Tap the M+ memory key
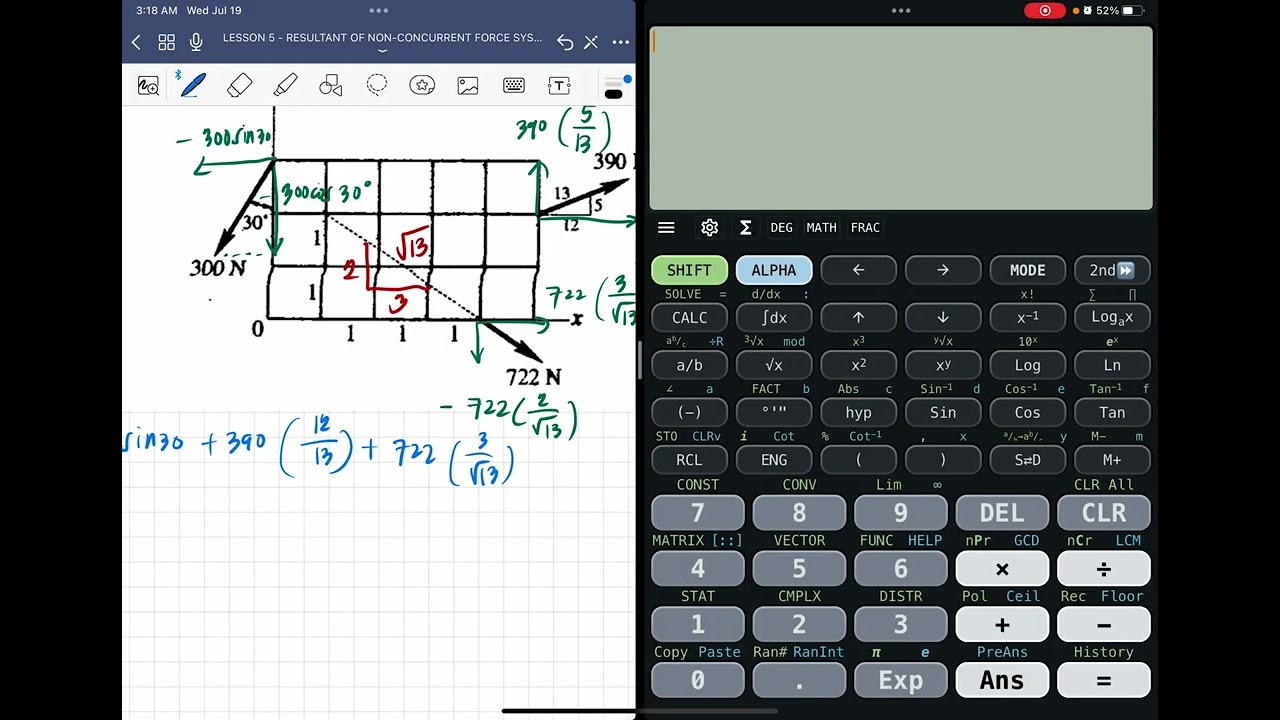 pyautogui.click(x=1112, y=460)
